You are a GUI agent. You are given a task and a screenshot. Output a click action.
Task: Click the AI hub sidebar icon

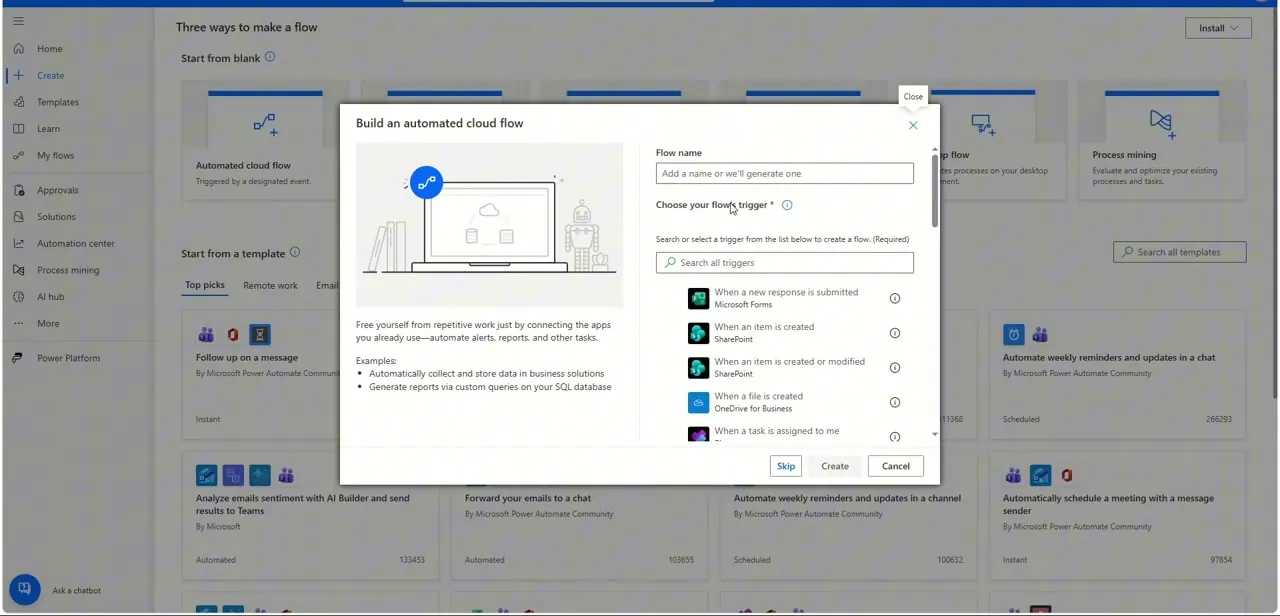pyautogui.click(x=18, y=297)
